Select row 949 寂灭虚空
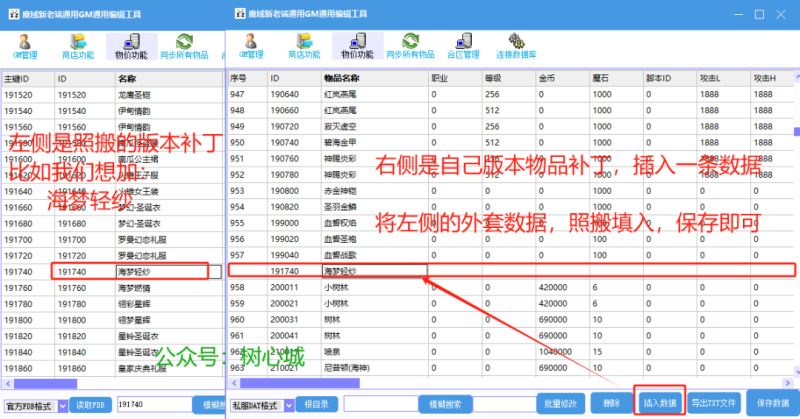This screenshot has width=800, height=419. 510,127
